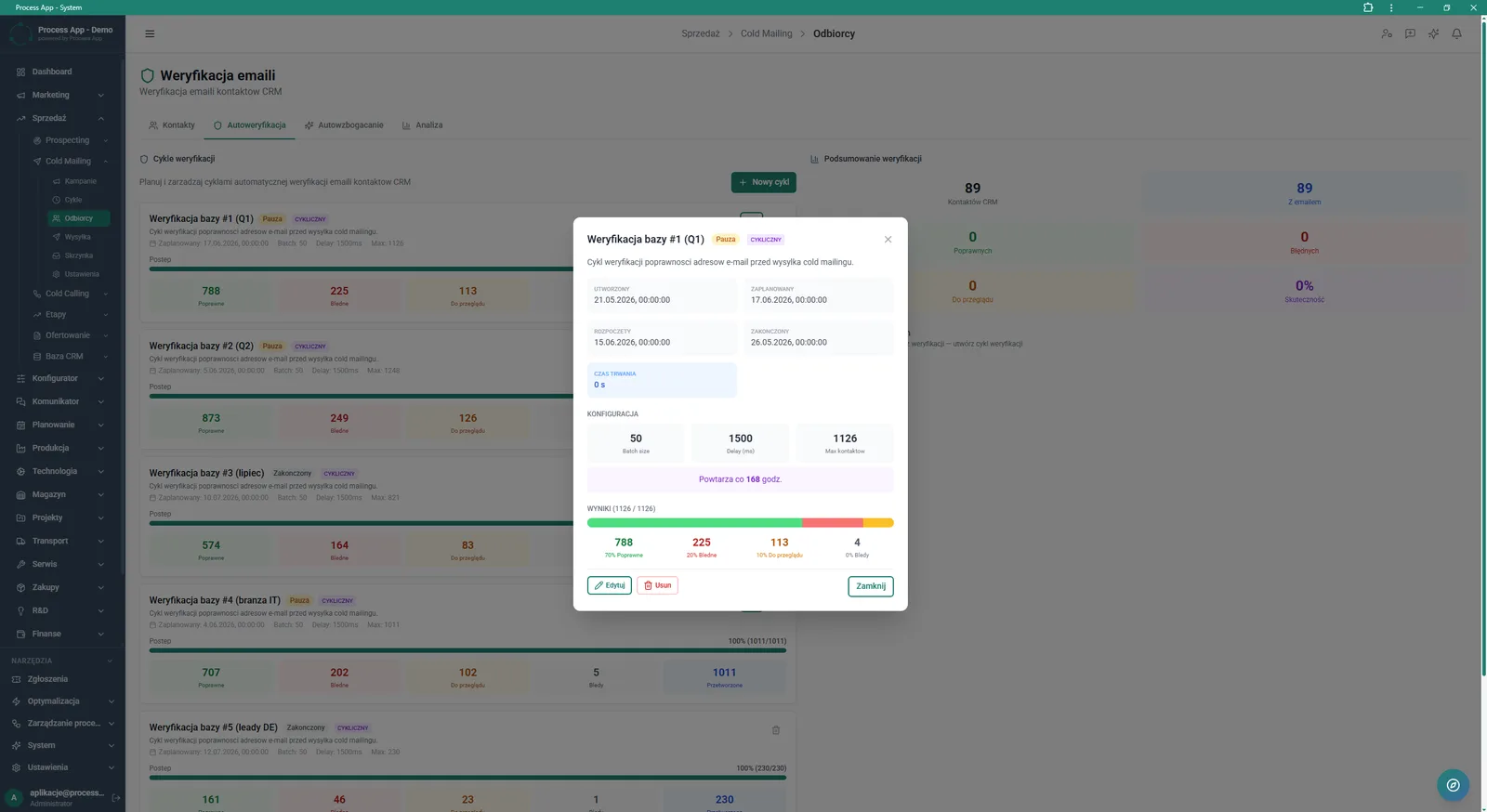Click the title bar kebab menu icon
Viewport: 1487px width, 812px height.
1391,7
